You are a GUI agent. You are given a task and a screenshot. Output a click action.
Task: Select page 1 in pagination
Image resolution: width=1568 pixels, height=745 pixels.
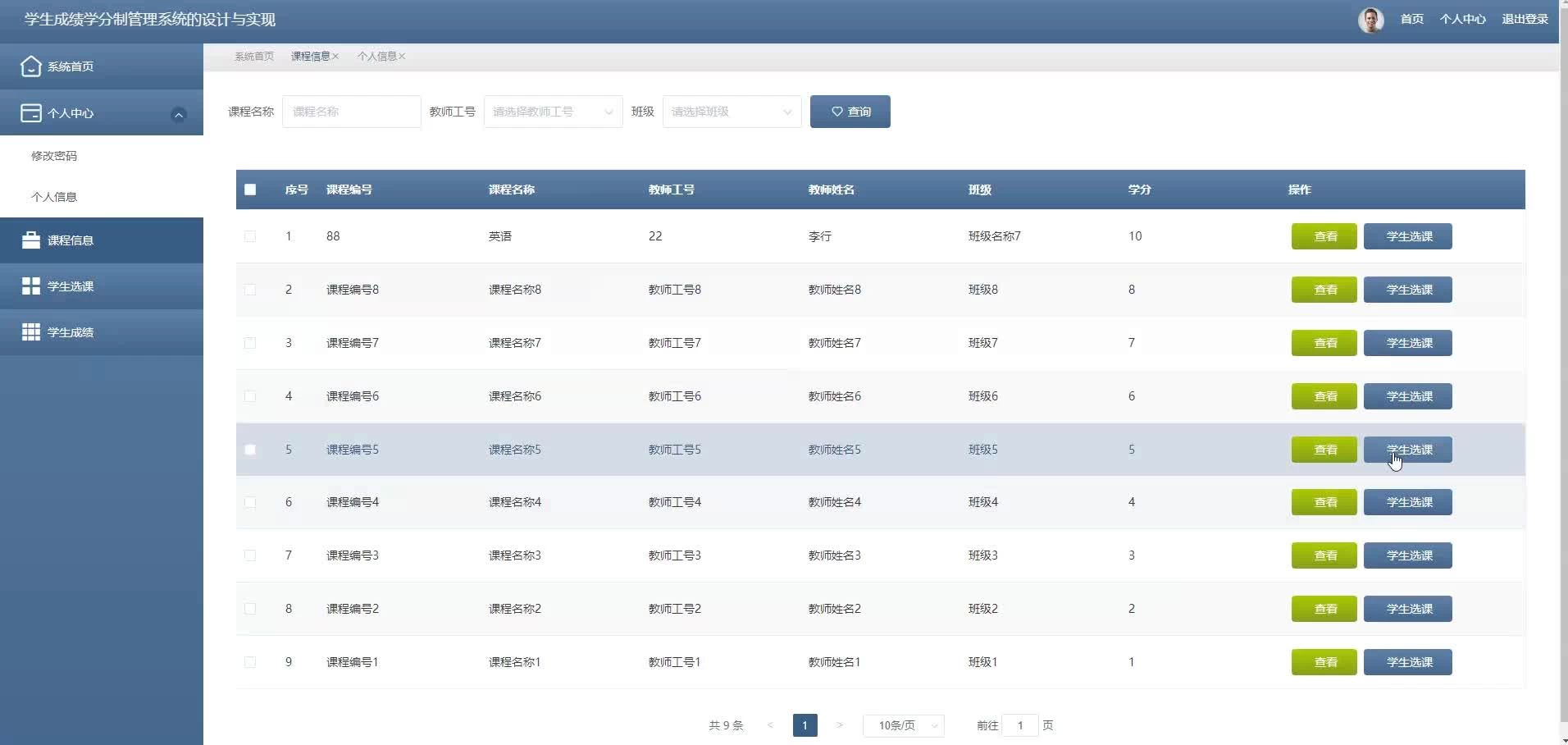click(x=805, y=725)
